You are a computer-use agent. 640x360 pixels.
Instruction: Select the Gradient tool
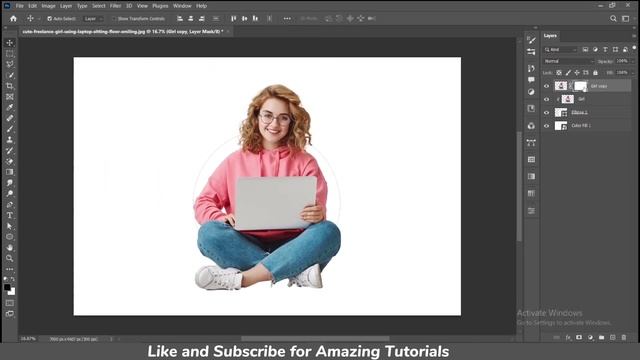(x=10, y=172)
